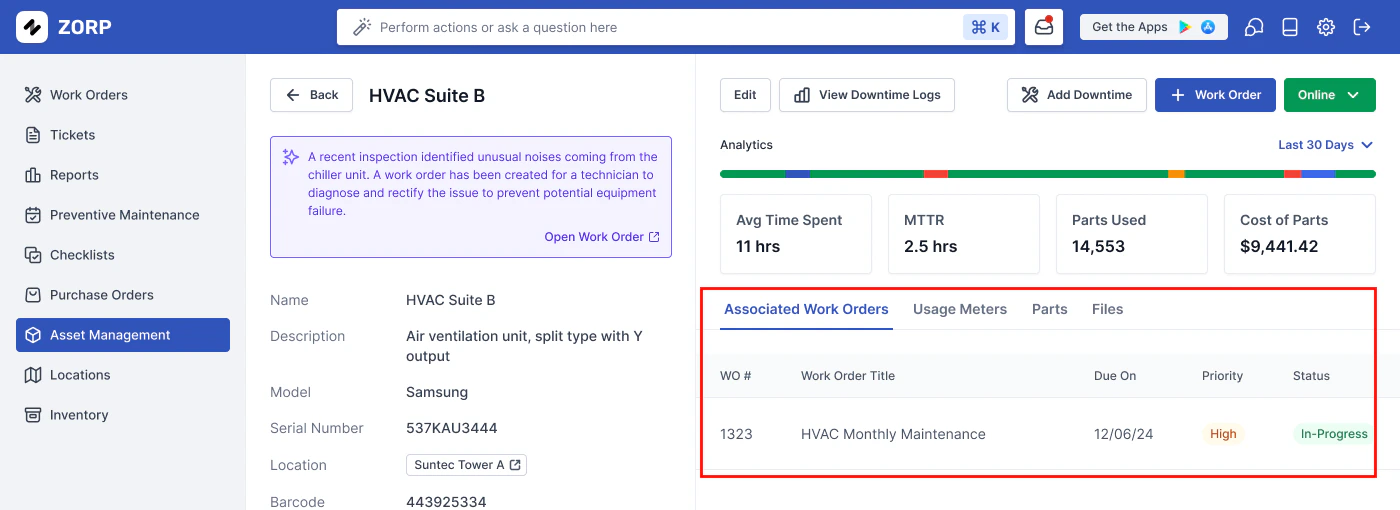Click the Get the Apps button
The height and width of the screenshot is (510, 1400).
(1153, 27)
